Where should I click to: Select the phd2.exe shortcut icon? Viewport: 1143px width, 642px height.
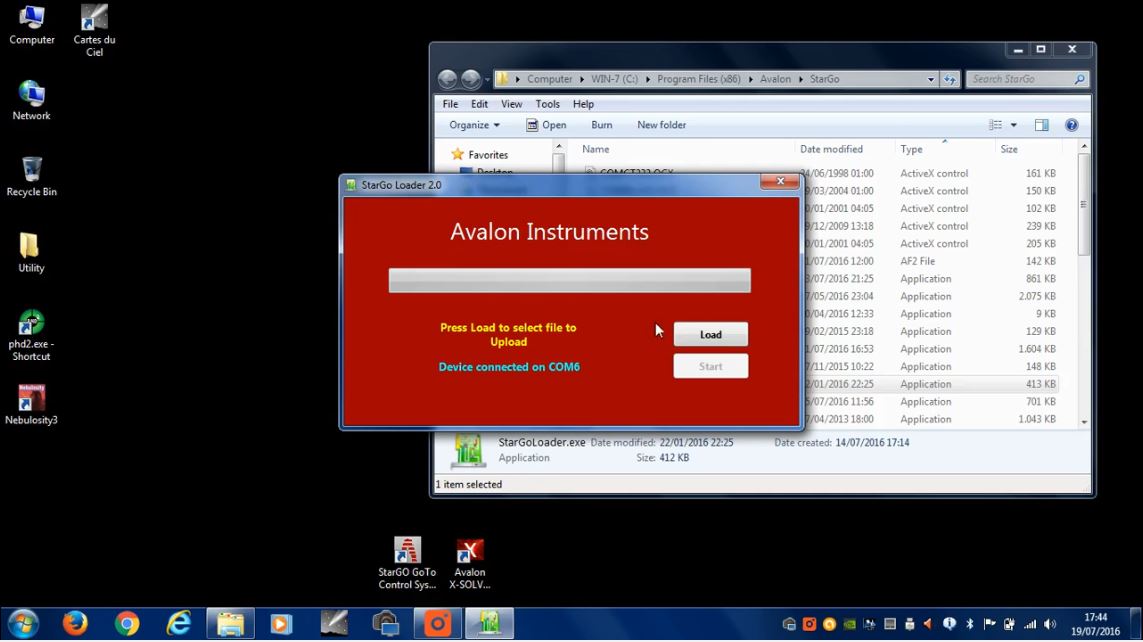click(x=31, y=335)
